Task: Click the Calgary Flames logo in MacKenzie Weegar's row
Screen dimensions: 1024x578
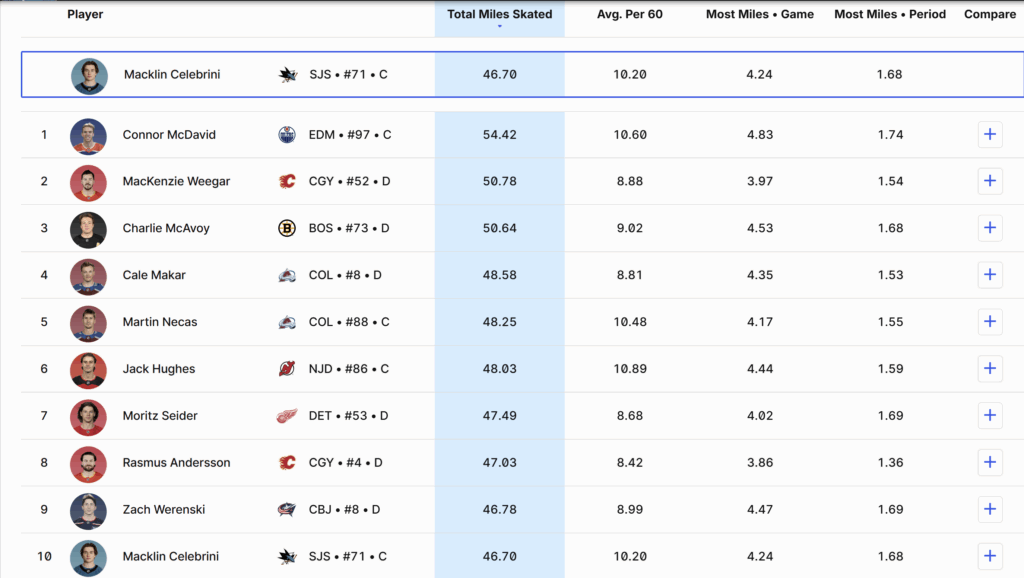Action: [x=288, y=182]
